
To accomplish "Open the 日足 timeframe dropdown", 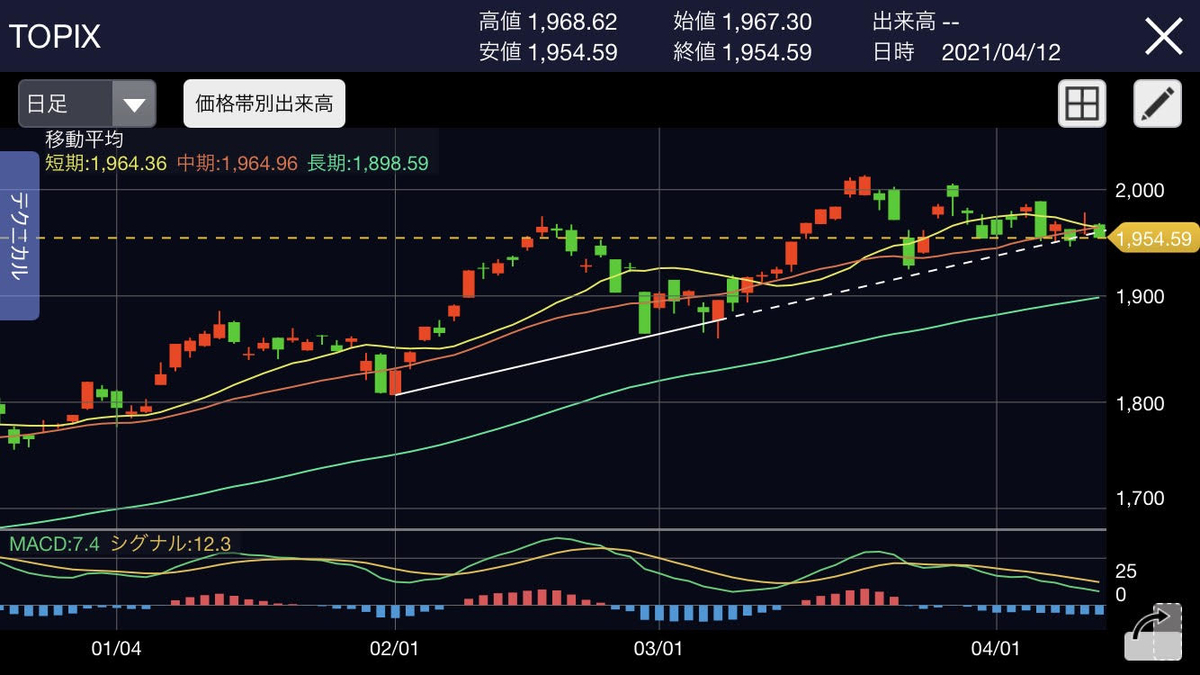I will pyautogui.click(x=87, y=104).
